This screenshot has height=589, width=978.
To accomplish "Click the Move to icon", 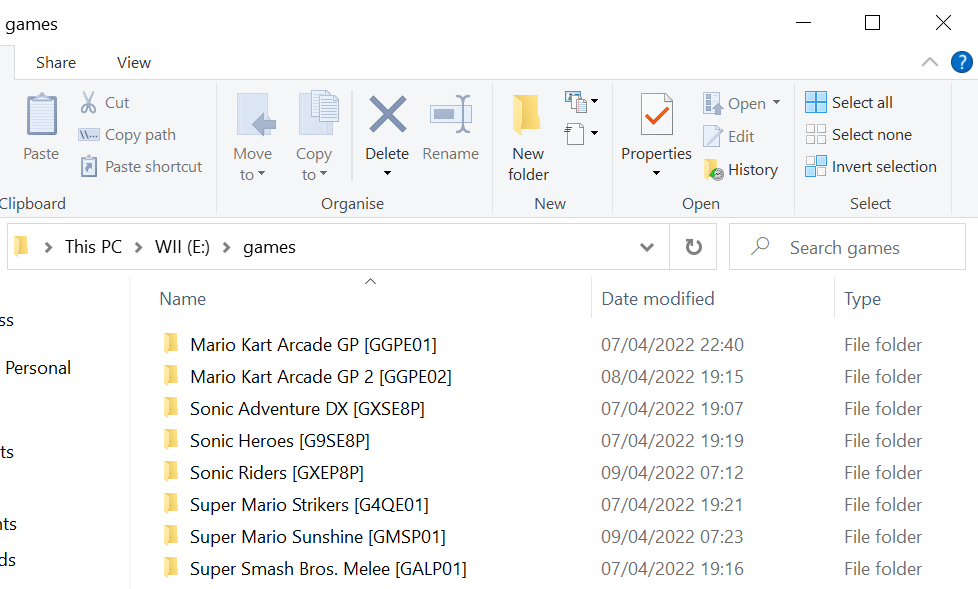I will [256, 115].
